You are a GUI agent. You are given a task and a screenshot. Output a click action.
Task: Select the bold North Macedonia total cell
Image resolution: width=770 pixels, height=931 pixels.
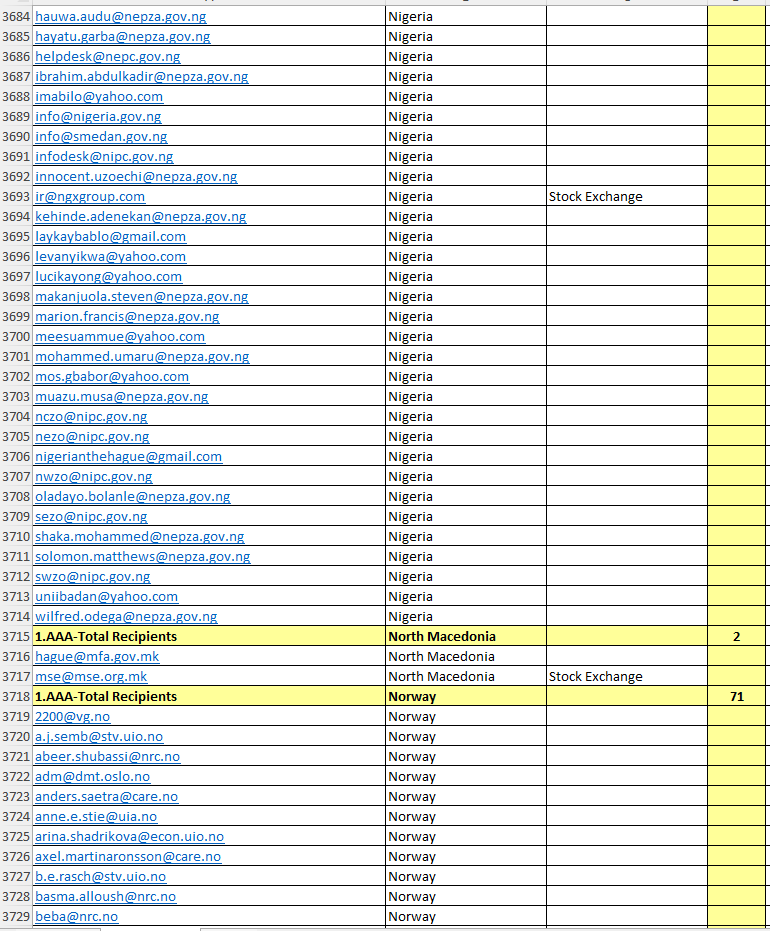[x=465, y=636]
